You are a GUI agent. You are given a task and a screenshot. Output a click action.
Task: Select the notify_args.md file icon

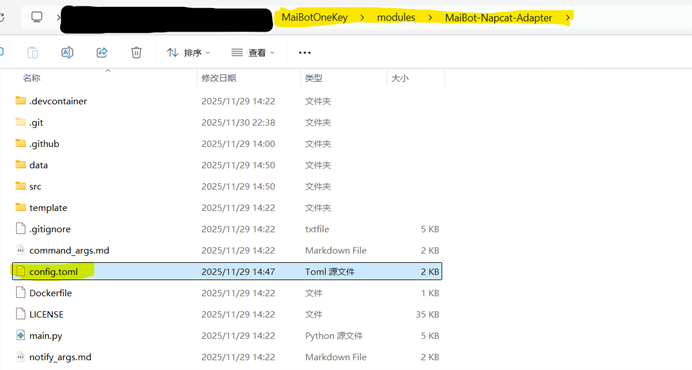coord(20,356)
